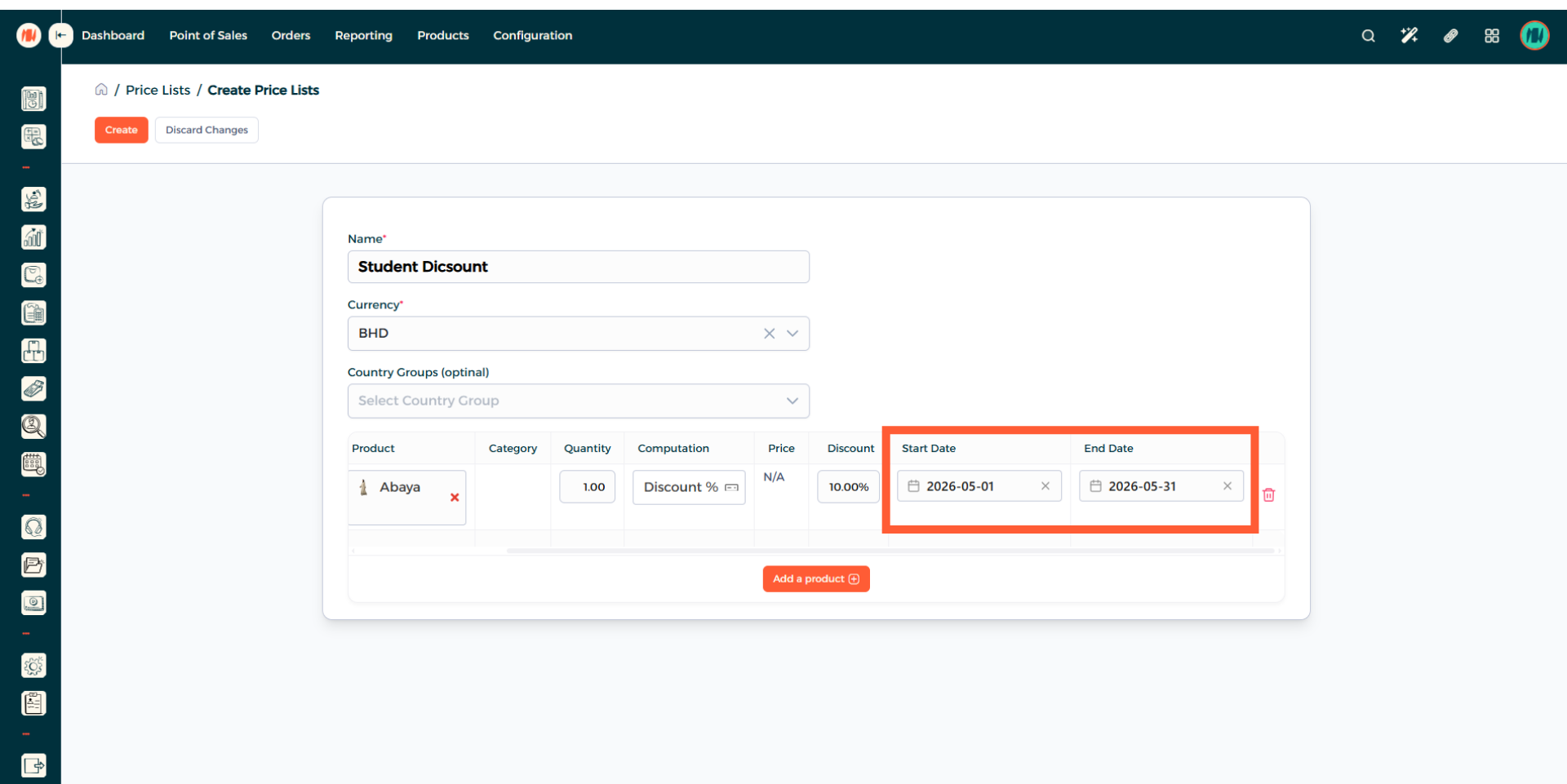Click the home icon in breadcrumb
This screenshot has height=784, width=1567.
click(101, 90)
